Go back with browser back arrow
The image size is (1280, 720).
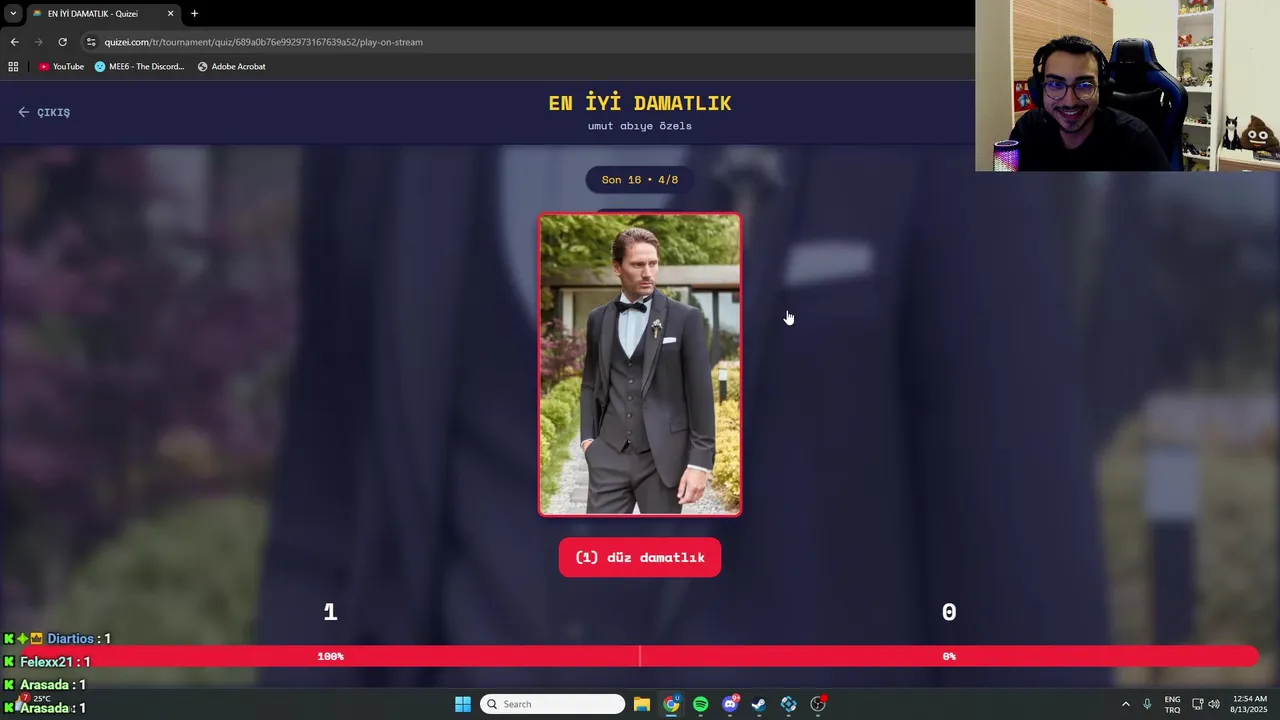[15, 42]
